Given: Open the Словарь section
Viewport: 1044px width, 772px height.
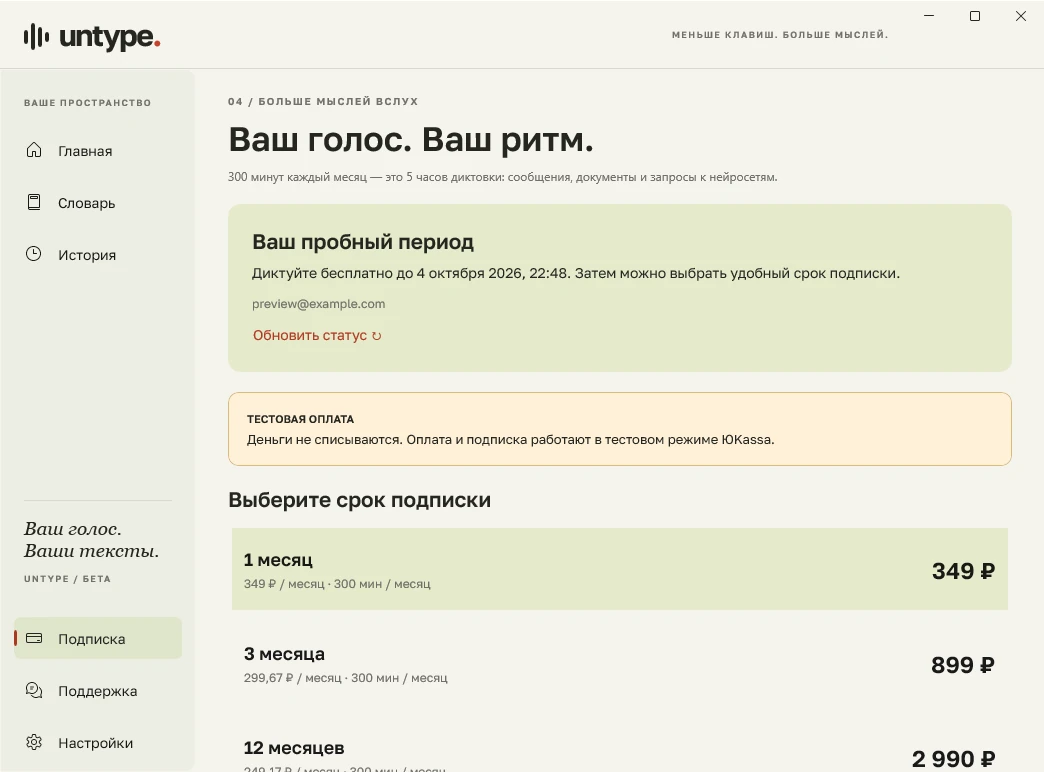Looking at the screenshot, I should click(98, 202).
